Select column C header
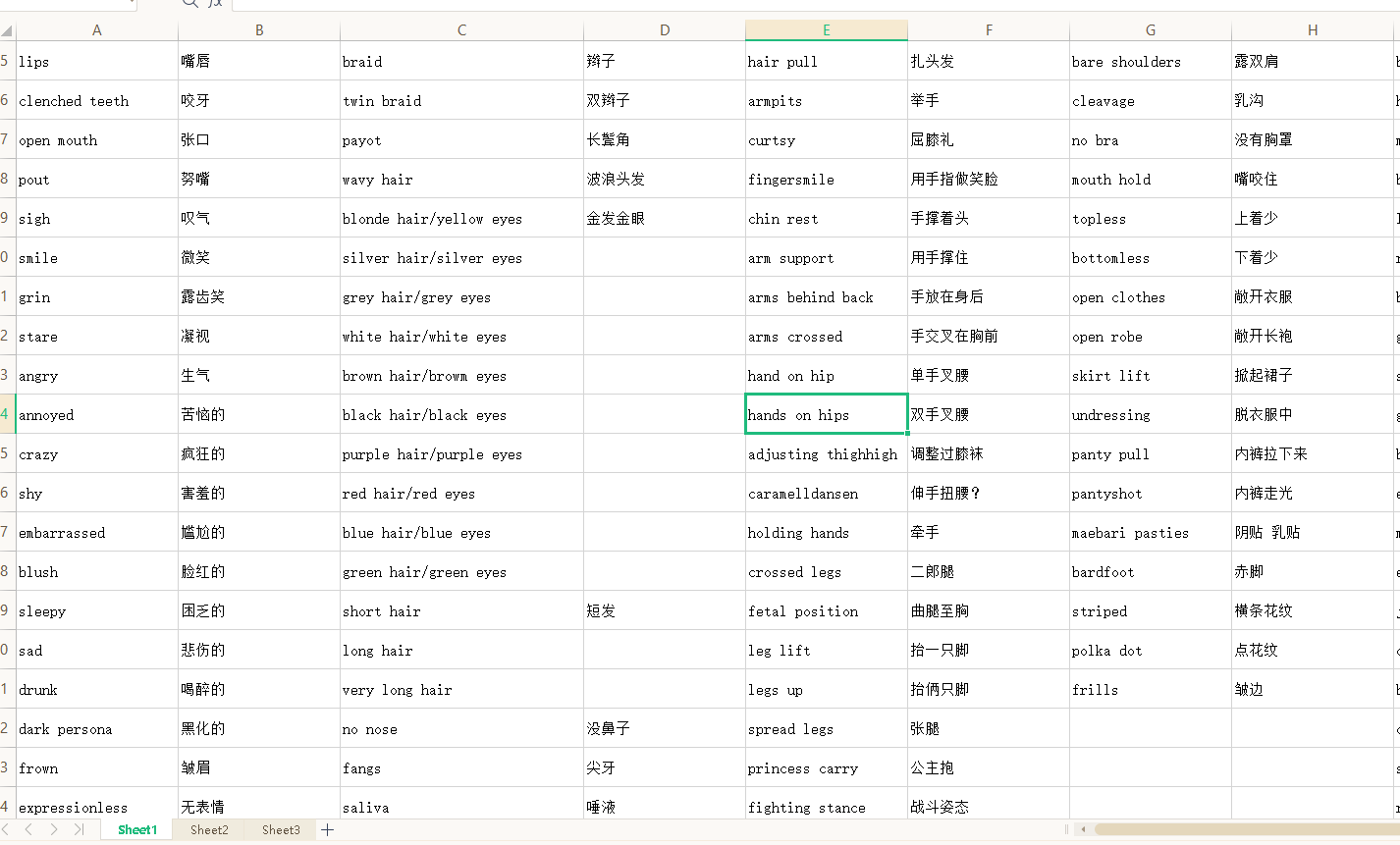 coord(461,30)
